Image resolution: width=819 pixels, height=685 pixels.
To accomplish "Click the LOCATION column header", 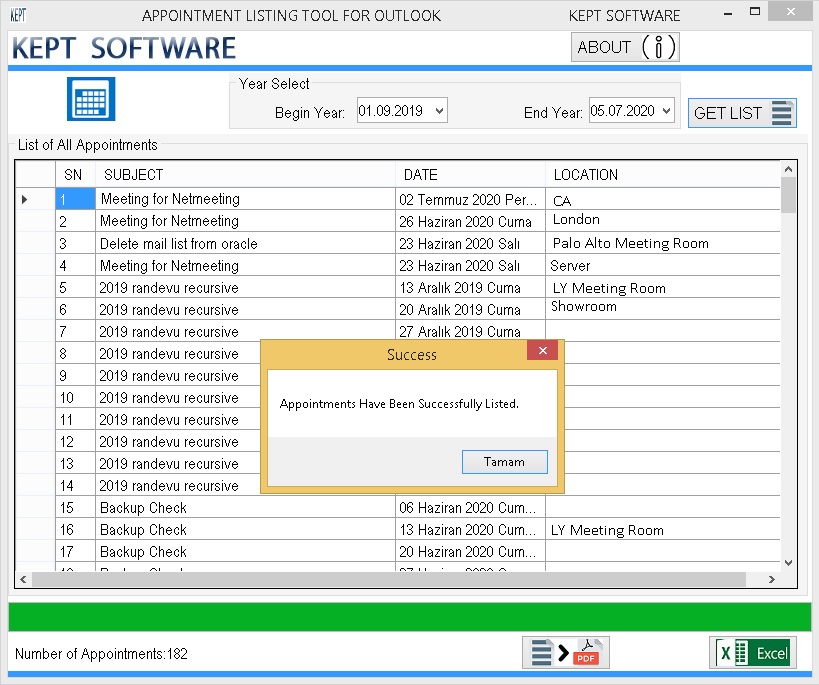I will tap(663, 175).
